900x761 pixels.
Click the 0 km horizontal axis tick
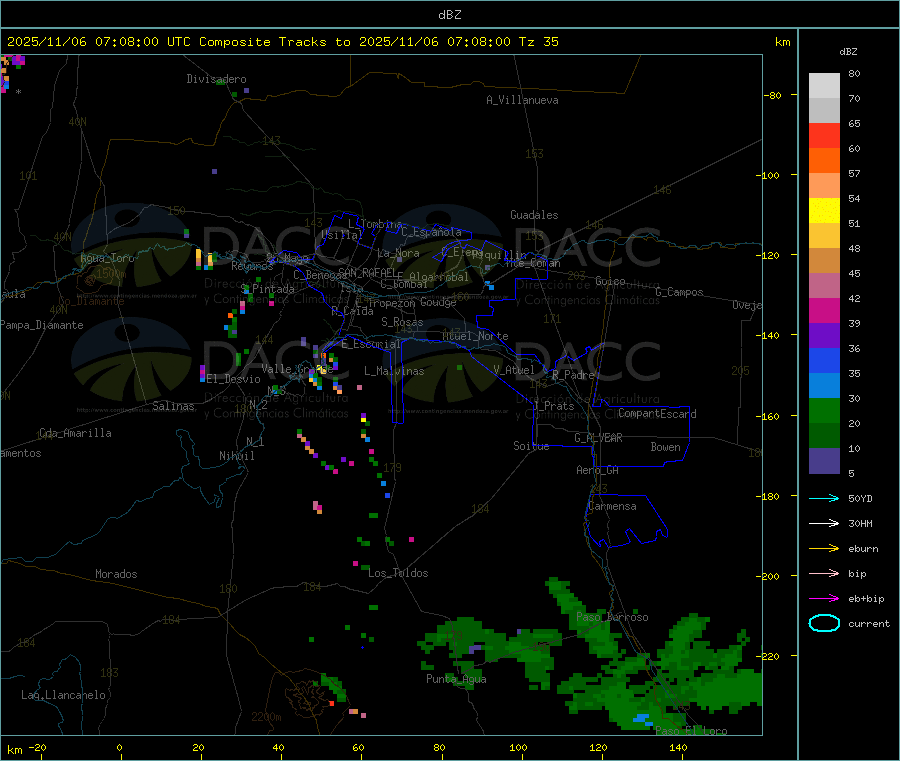click(x=119, y=747)
